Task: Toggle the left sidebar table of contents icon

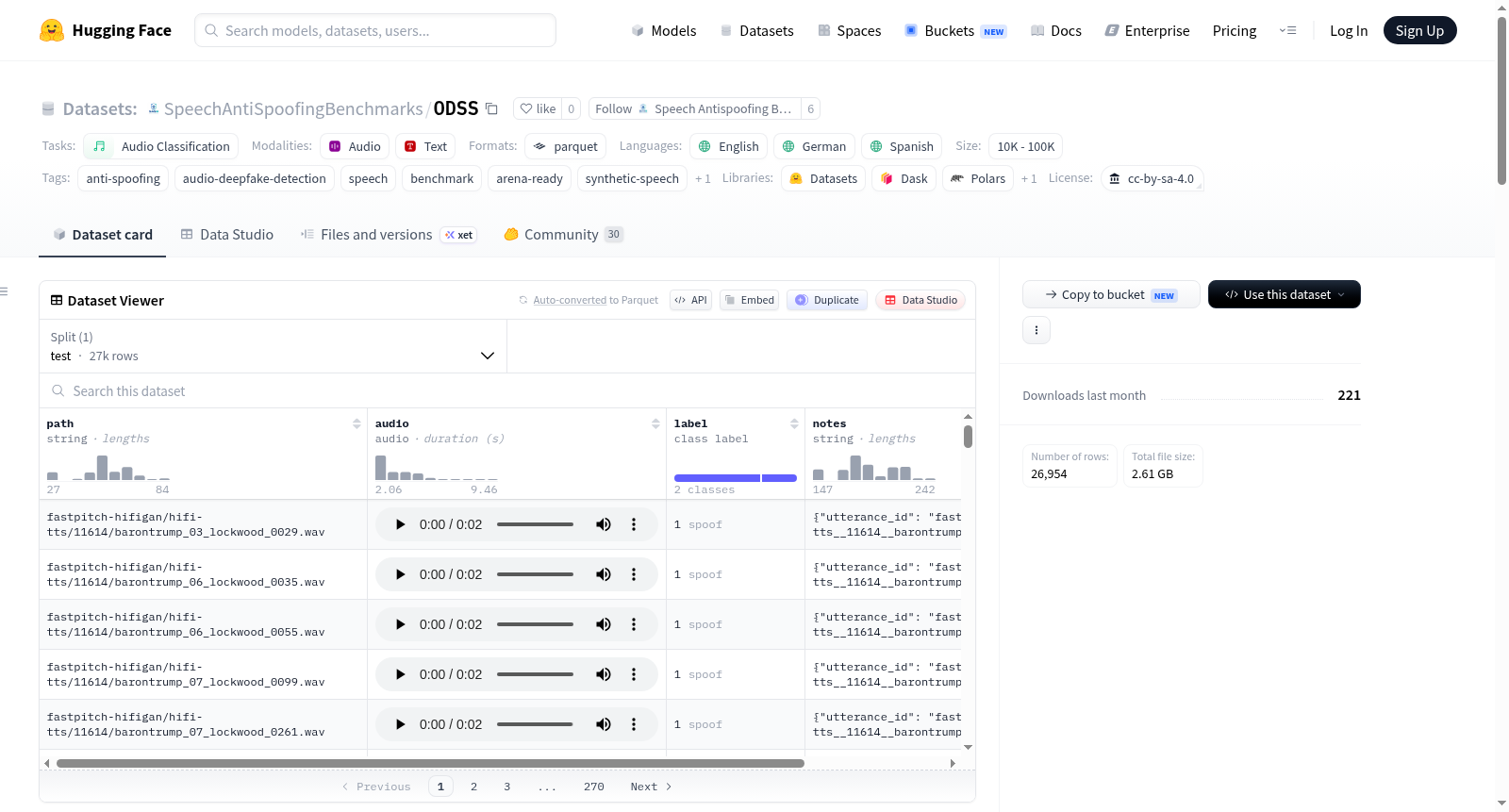Action: pos(4,291)
